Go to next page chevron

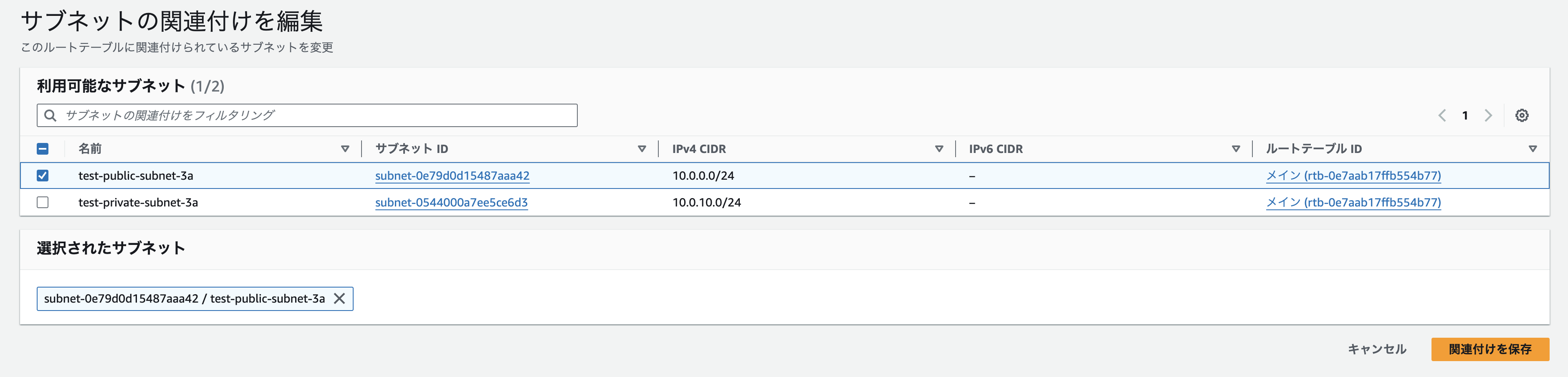(1488, 115)
